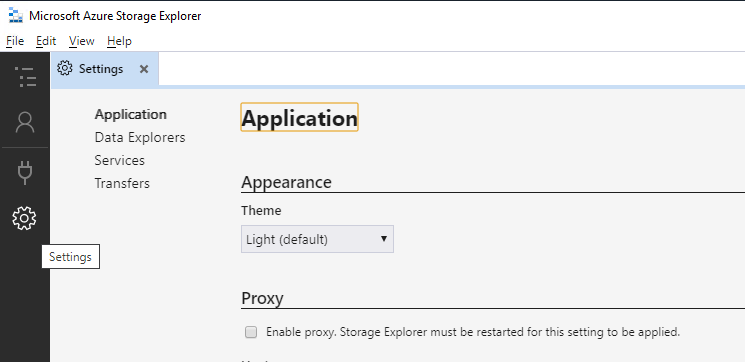Close the Settings tab
Viewport: 745px width, 362px height.
[x=144, y=69]
